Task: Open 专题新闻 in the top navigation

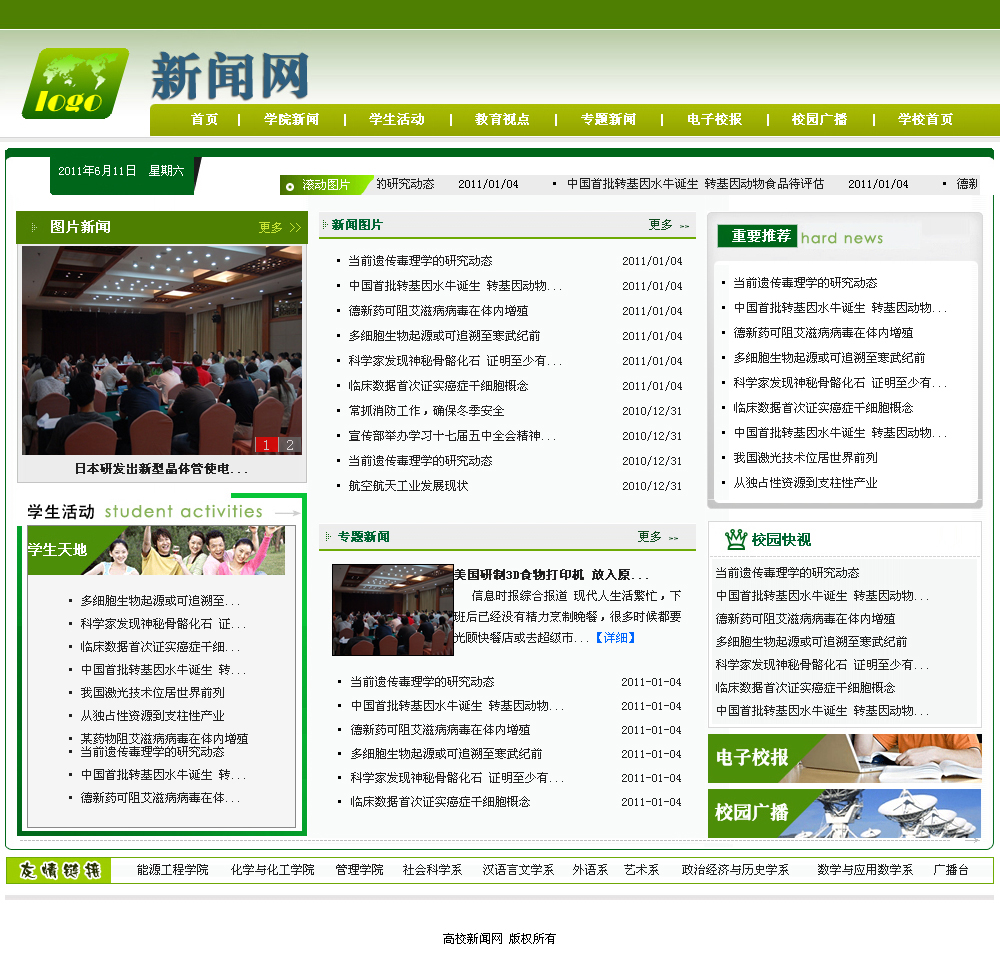Action: tap(608, 119)
